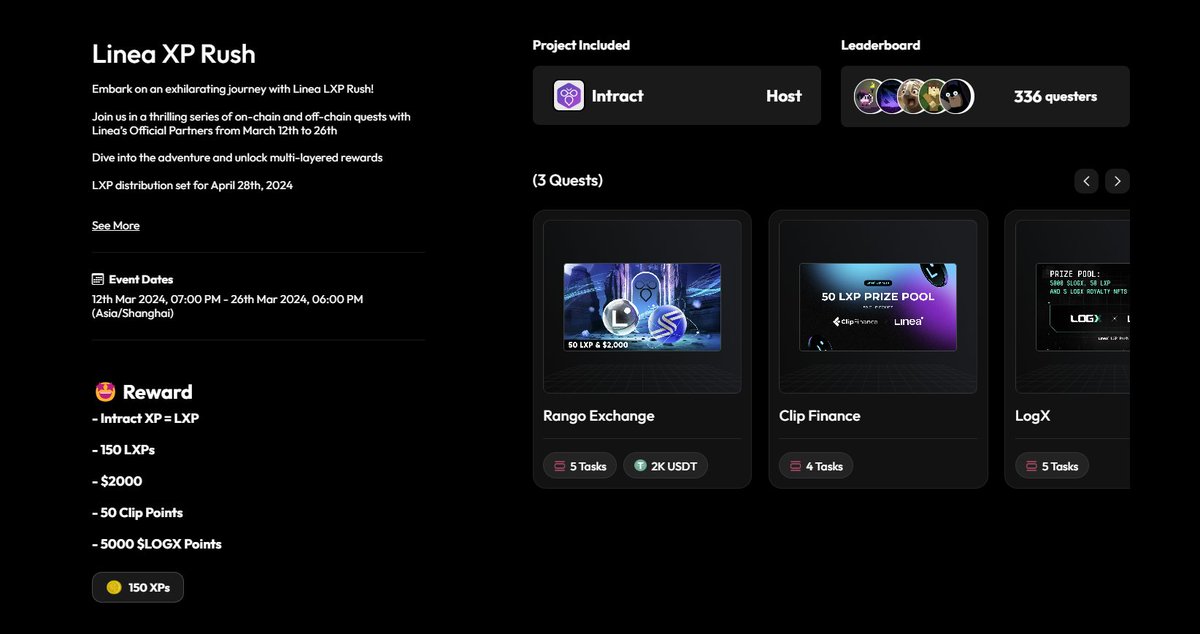The image size is (1200, 634).
Task: Click the 2K USDT reward badge
Action: coord(665,466)
